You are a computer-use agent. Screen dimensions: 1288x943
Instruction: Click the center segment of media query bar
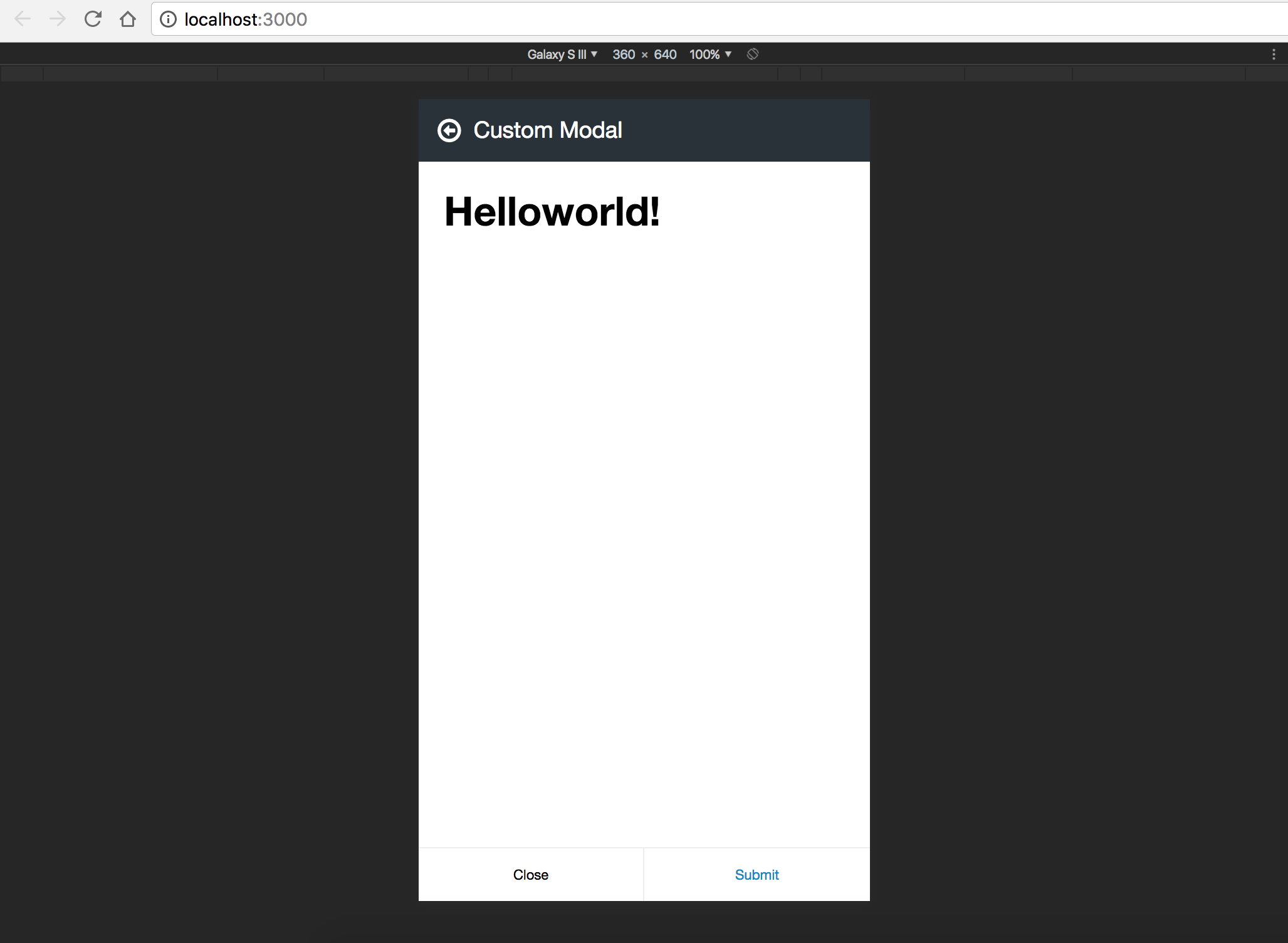tap(644, 75)
